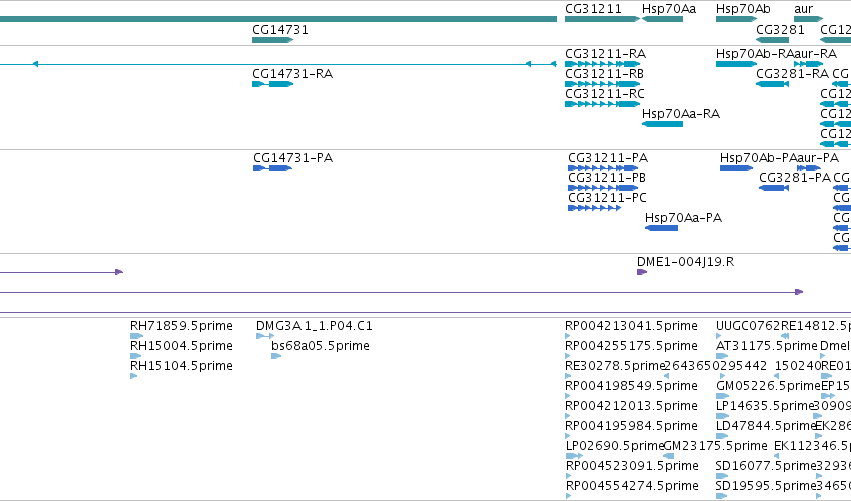Click the Hsp70Ab-RA transcript label
The width and height of the screenshot is (851, 501).
[x=755, y=54]
